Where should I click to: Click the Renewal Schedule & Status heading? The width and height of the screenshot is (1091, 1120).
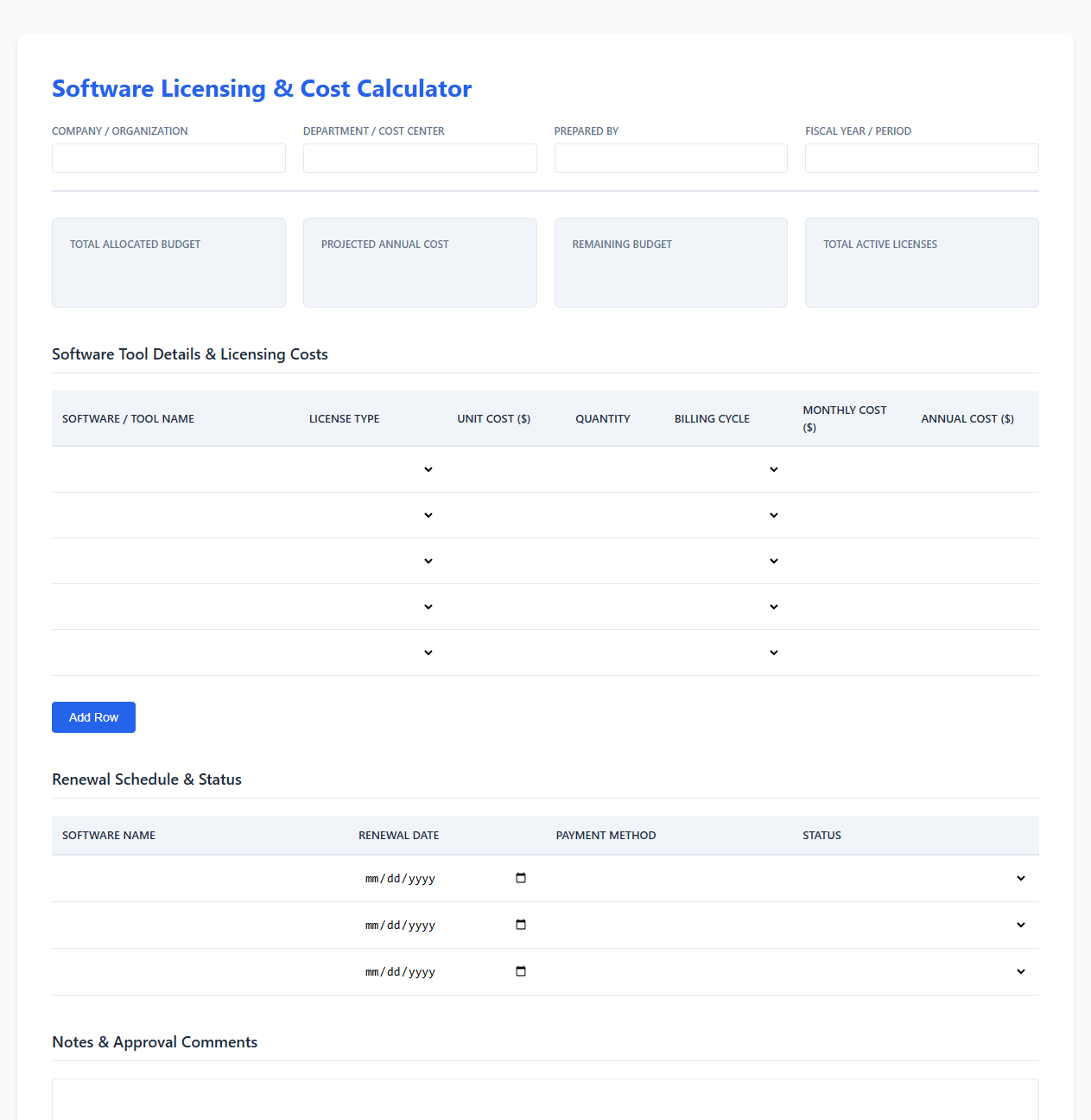pyautogui.click(x=147, y=780)
